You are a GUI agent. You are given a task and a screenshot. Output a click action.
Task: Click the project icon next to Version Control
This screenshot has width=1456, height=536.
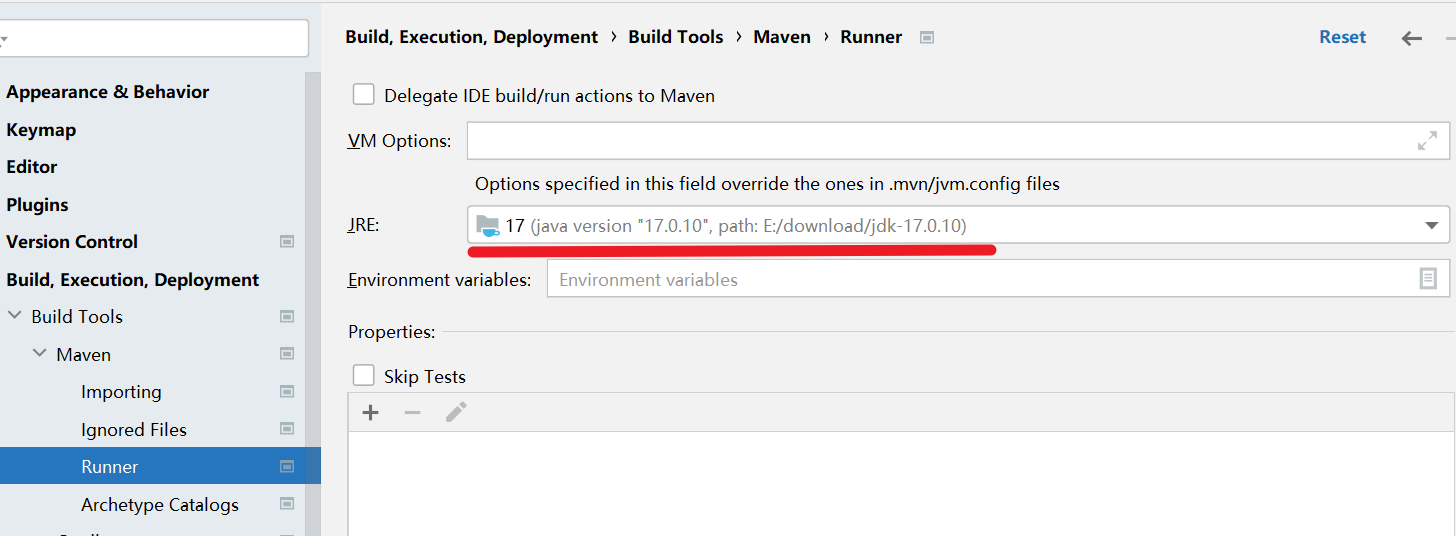pos(287,242)
